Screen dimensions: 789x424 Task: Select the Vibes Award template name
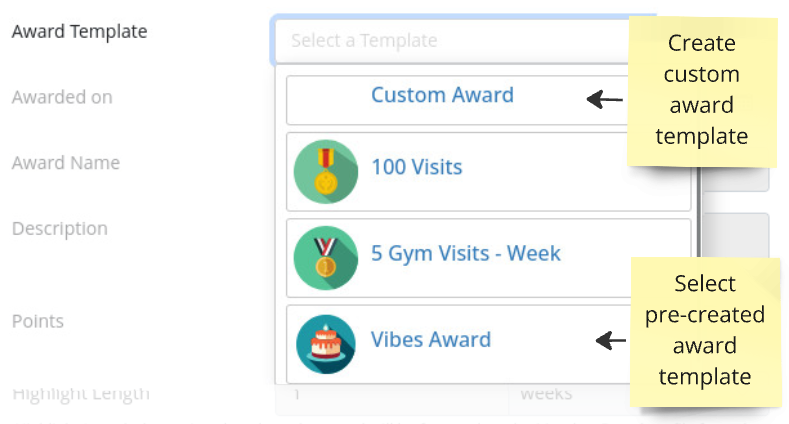430,339
